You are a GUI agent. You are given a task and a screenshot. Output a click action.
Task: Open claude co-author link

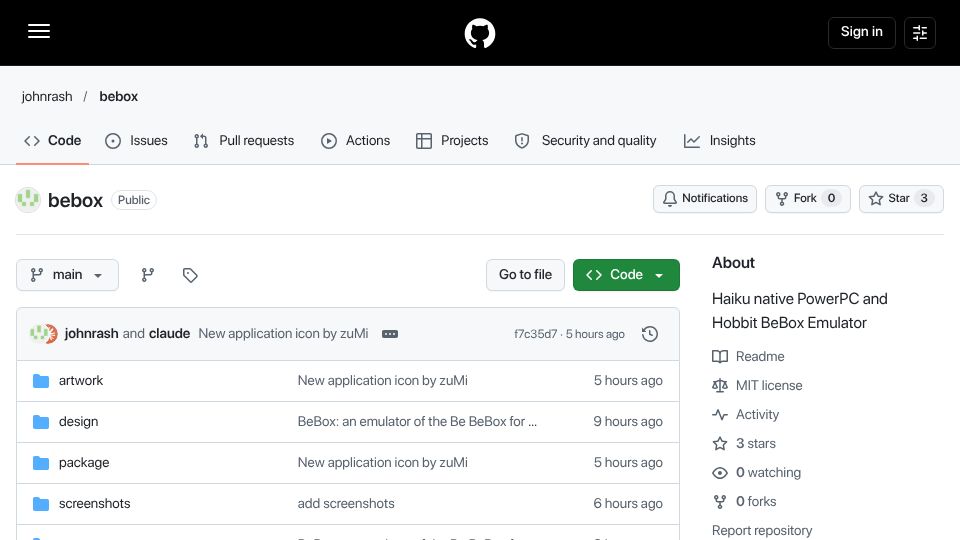click(170, 334)
